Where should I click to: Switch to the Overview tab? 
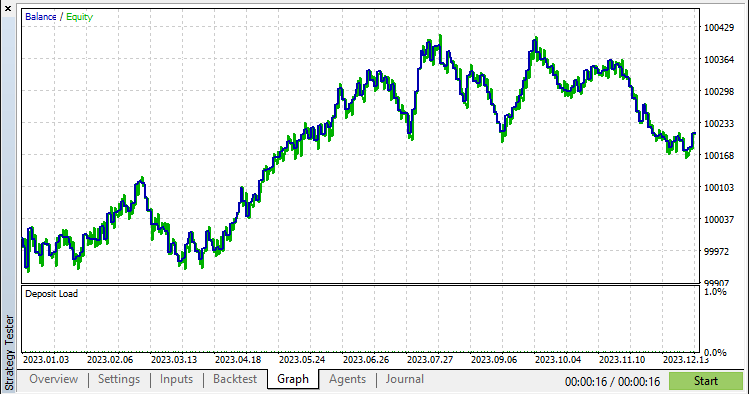(54, 379)
